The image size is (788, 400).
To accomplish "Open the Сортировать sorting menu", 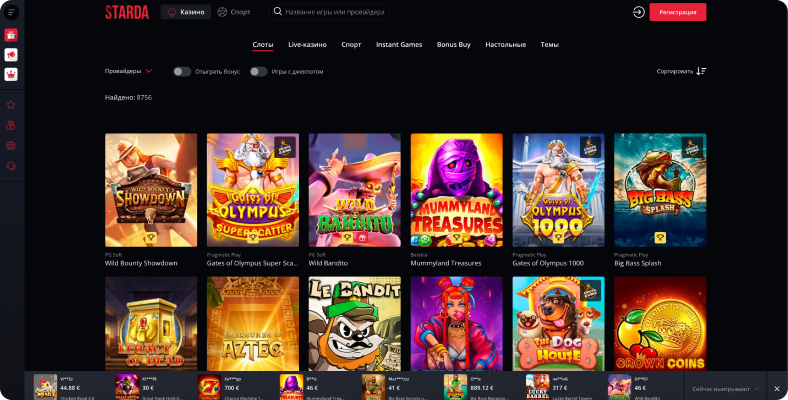I will click(x=675, y=71).
